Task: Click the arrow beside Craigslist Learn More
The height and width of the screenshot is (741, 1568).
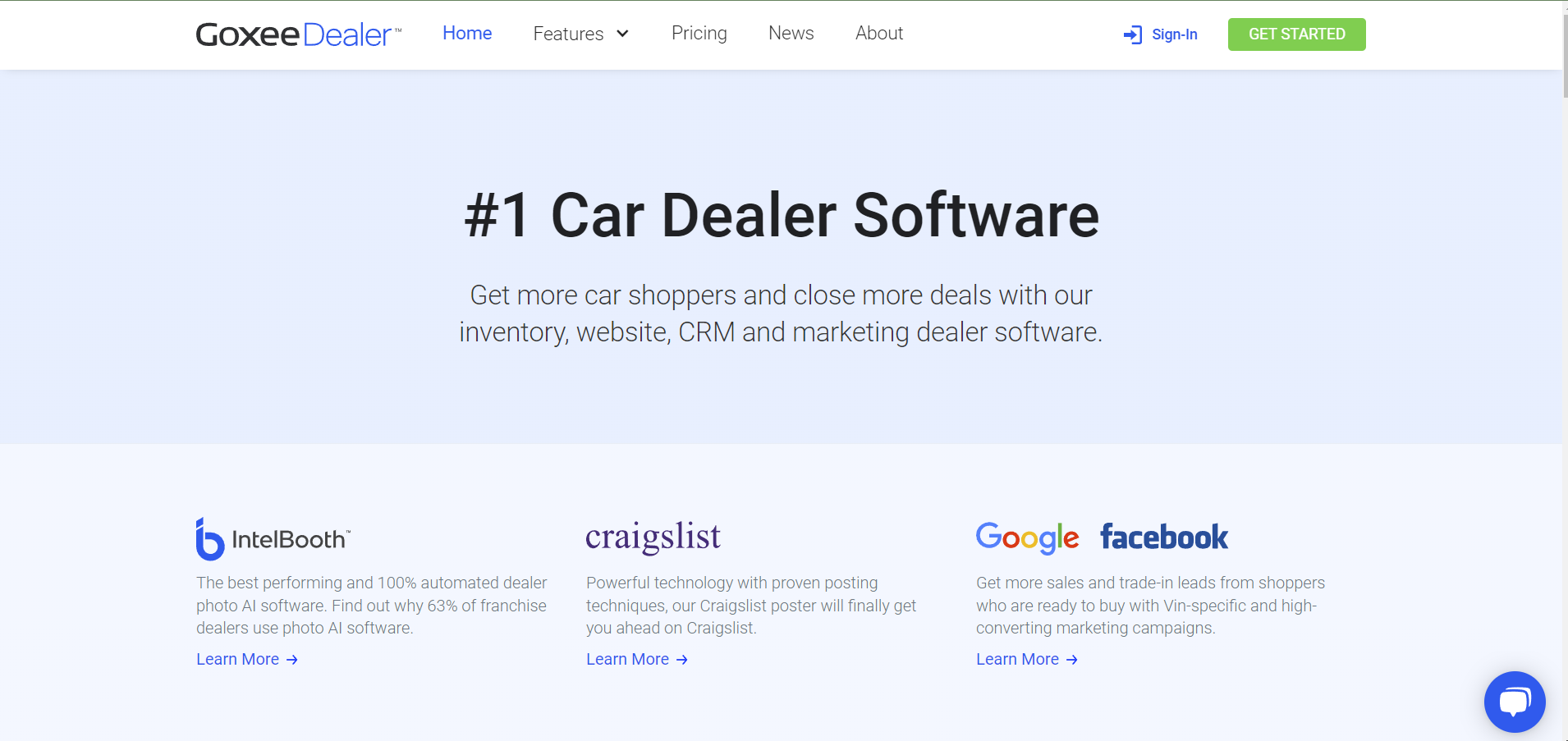Action: 681,659
